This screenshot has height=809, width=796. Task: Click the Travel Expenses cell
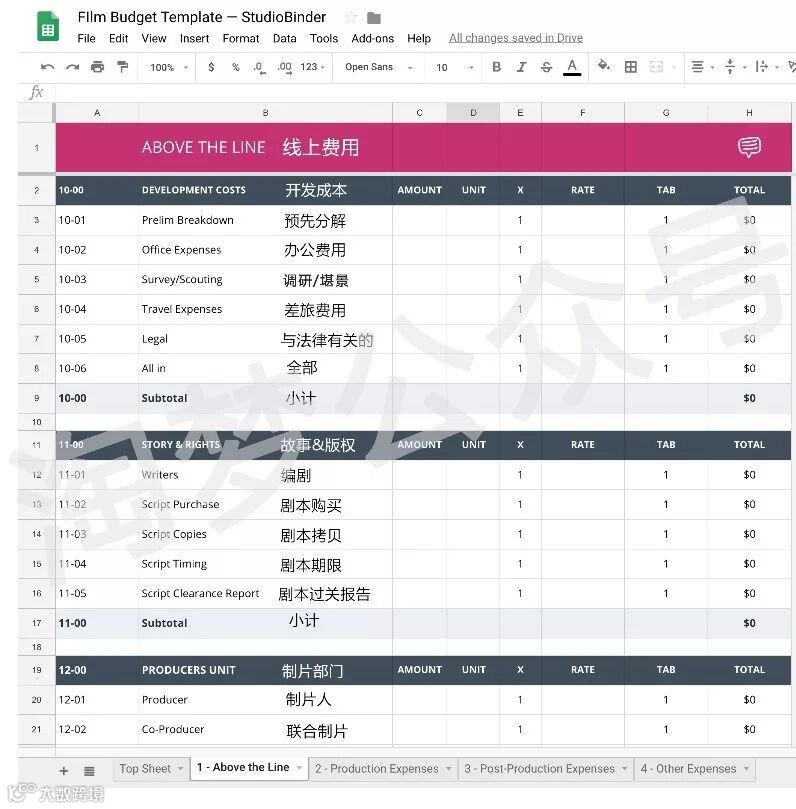tap(265, 310)
